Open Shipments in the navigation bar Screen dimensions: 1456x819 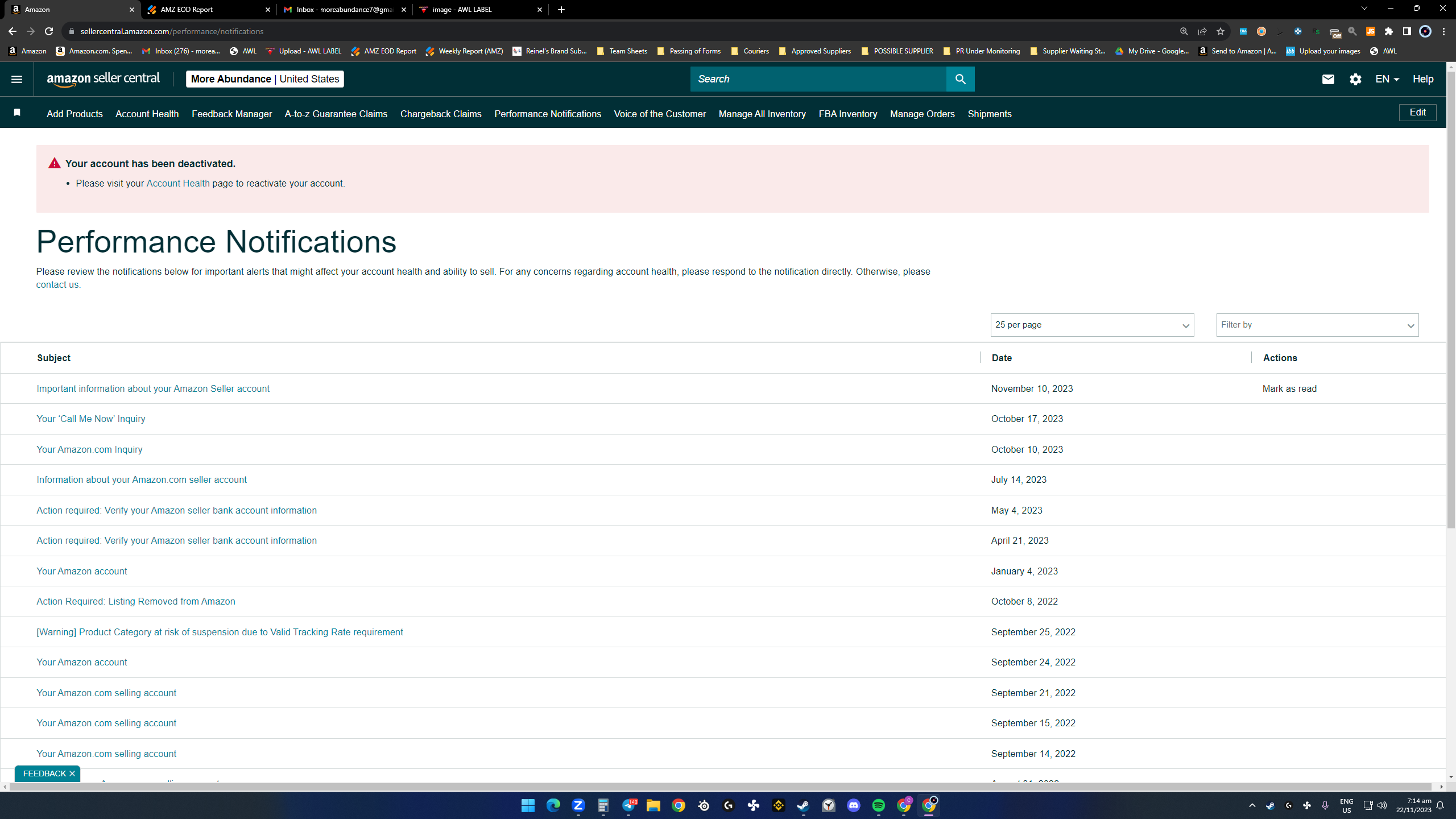pyautogui.click(x=990, y=114)
